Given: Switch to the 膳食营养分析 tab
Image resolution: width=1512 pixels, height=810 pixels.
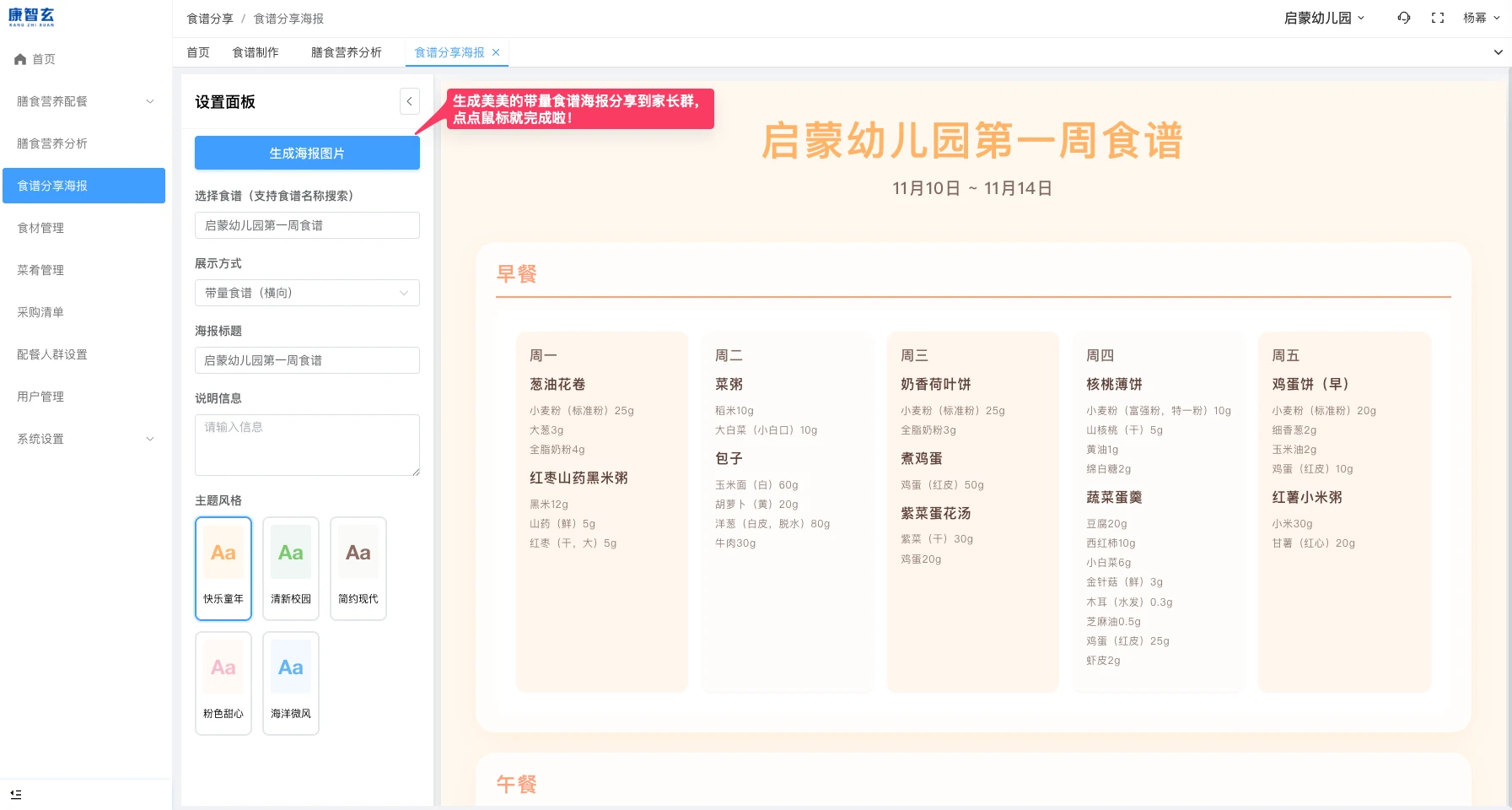Looking at the screenshot, I should tap(346, 52).
